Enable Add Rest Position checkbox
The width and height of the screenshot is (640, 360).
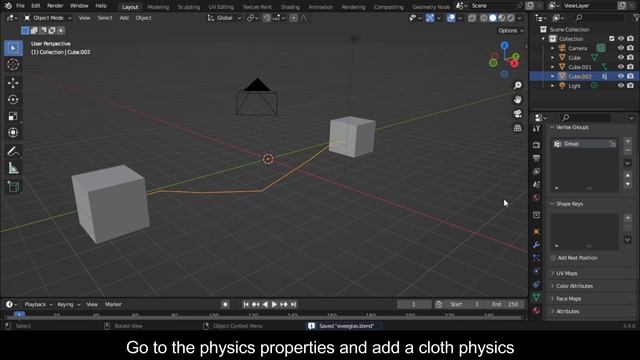point(553,258)
